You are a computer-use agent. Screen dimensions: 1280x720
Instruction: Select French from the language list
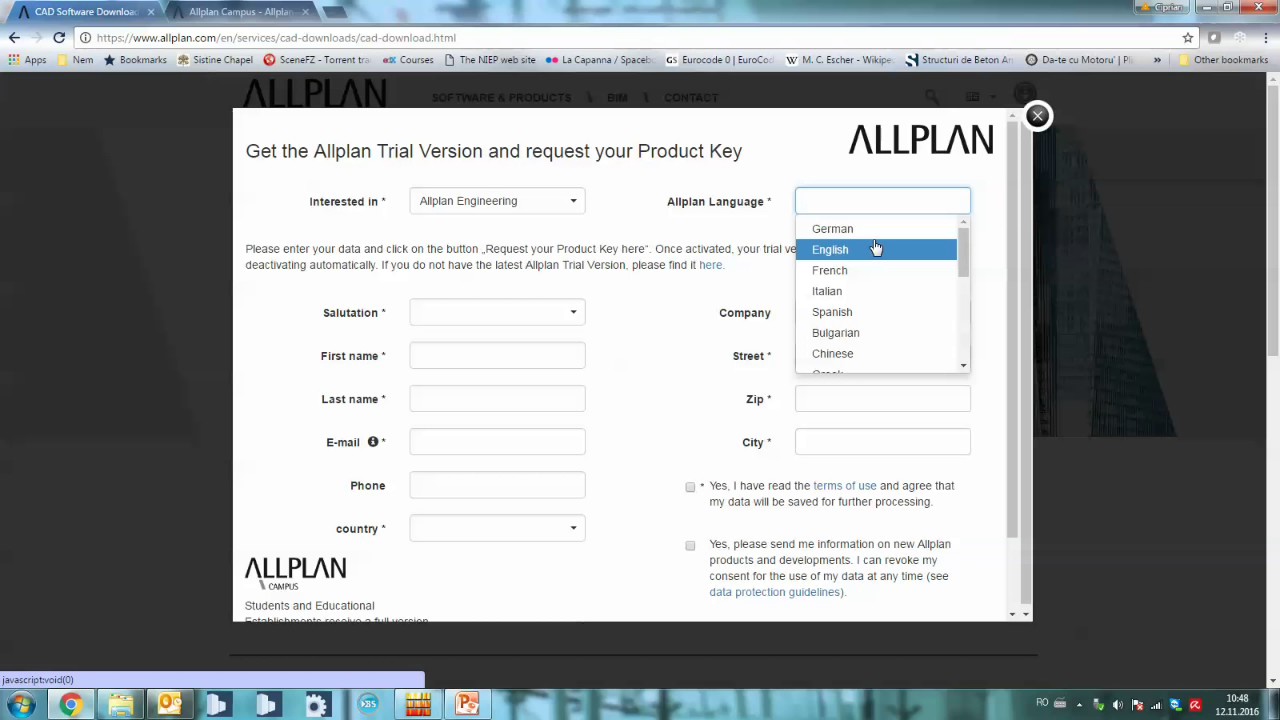coord(876,271)
